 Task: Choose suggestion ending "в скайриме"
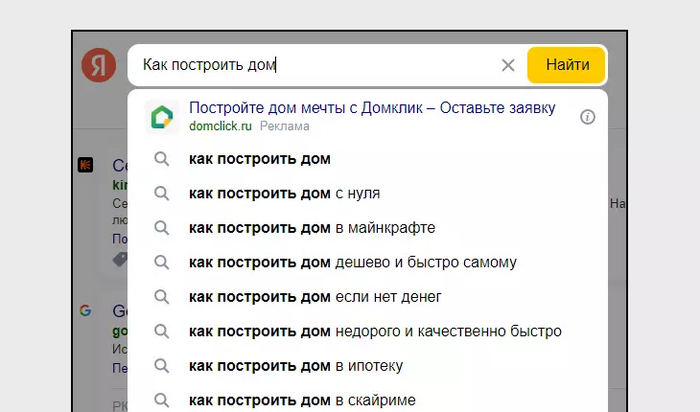coord(302,400)
